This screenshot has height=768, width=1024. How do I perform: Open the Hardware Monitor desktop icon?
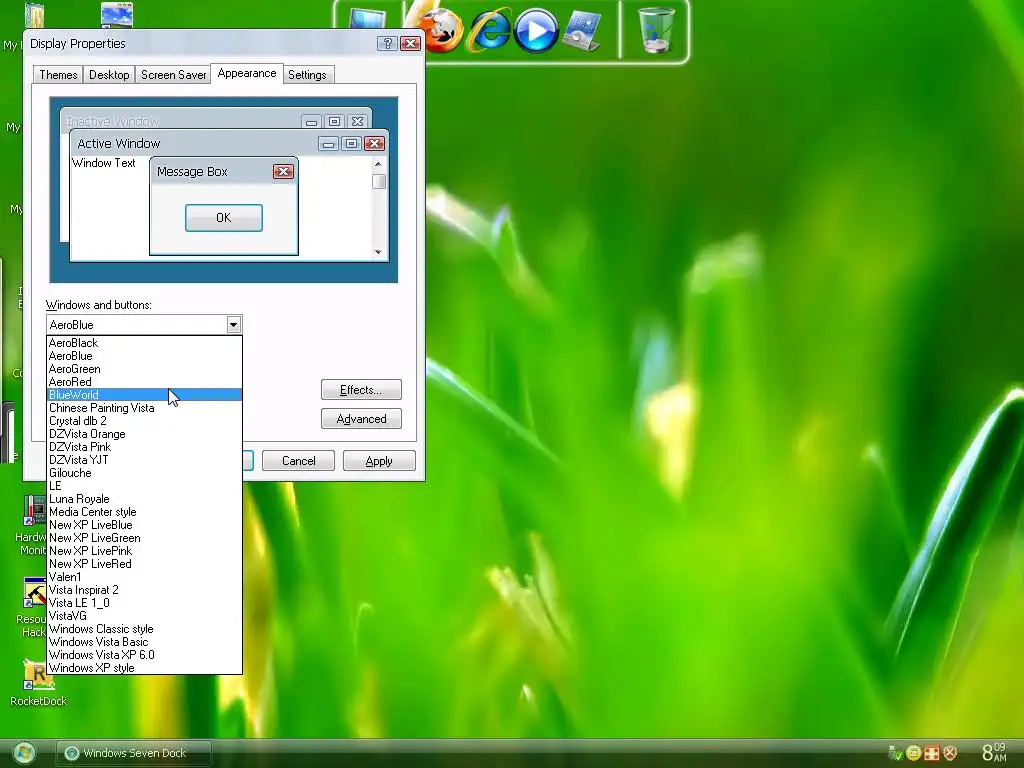click(33, 525)
